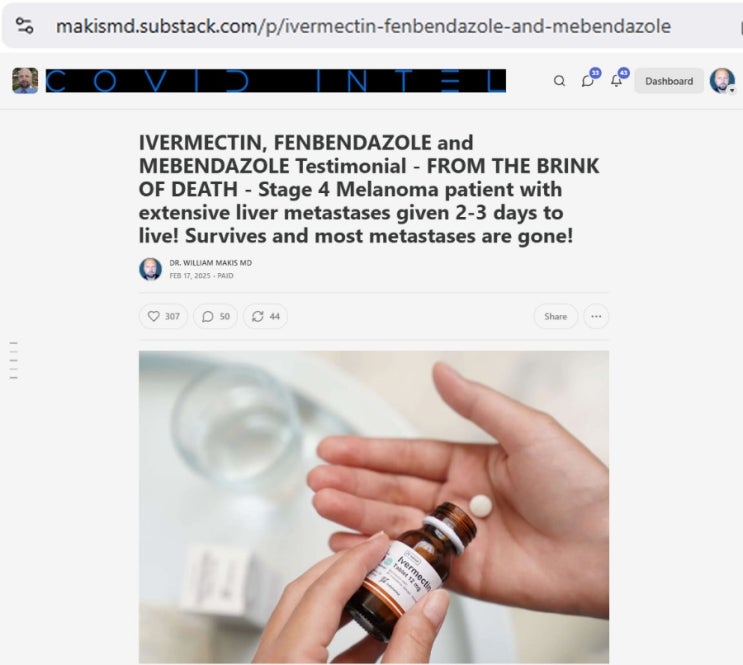Open the comments bubble showing 50
This screenshot has height=665, width=743.
point(215,316)
